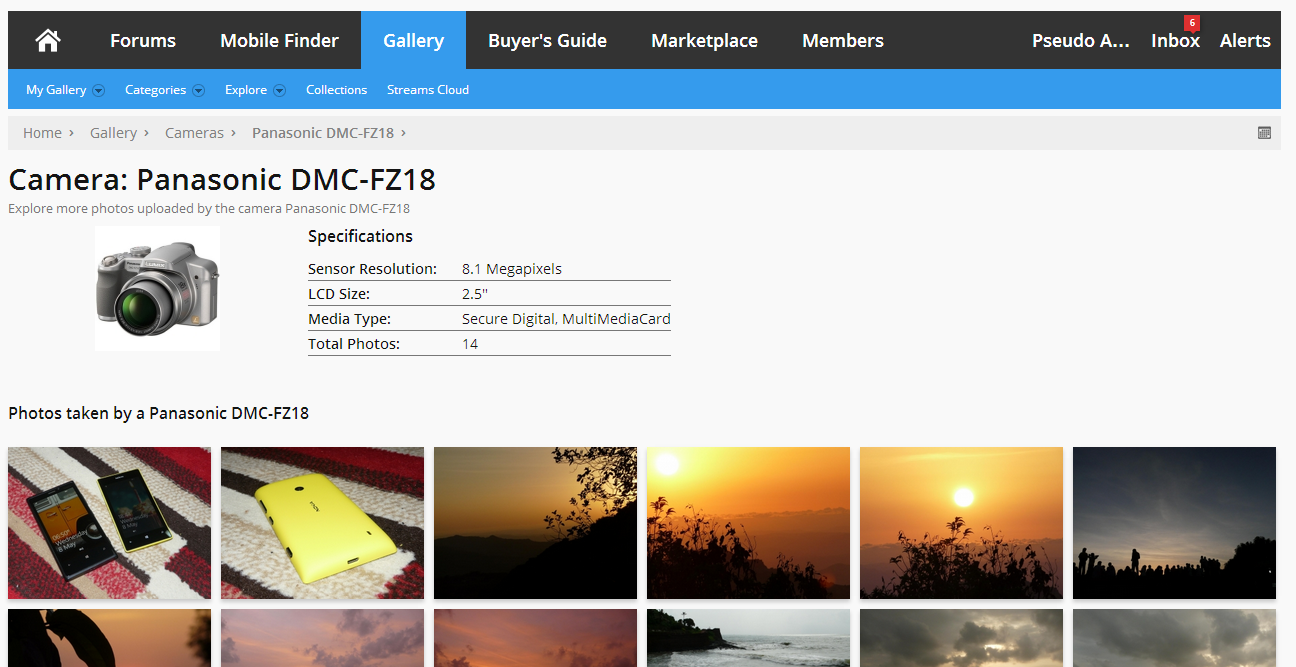
Task: Click the 'Sensor Resolution:' specification label
Action: (x=372, y=269)
